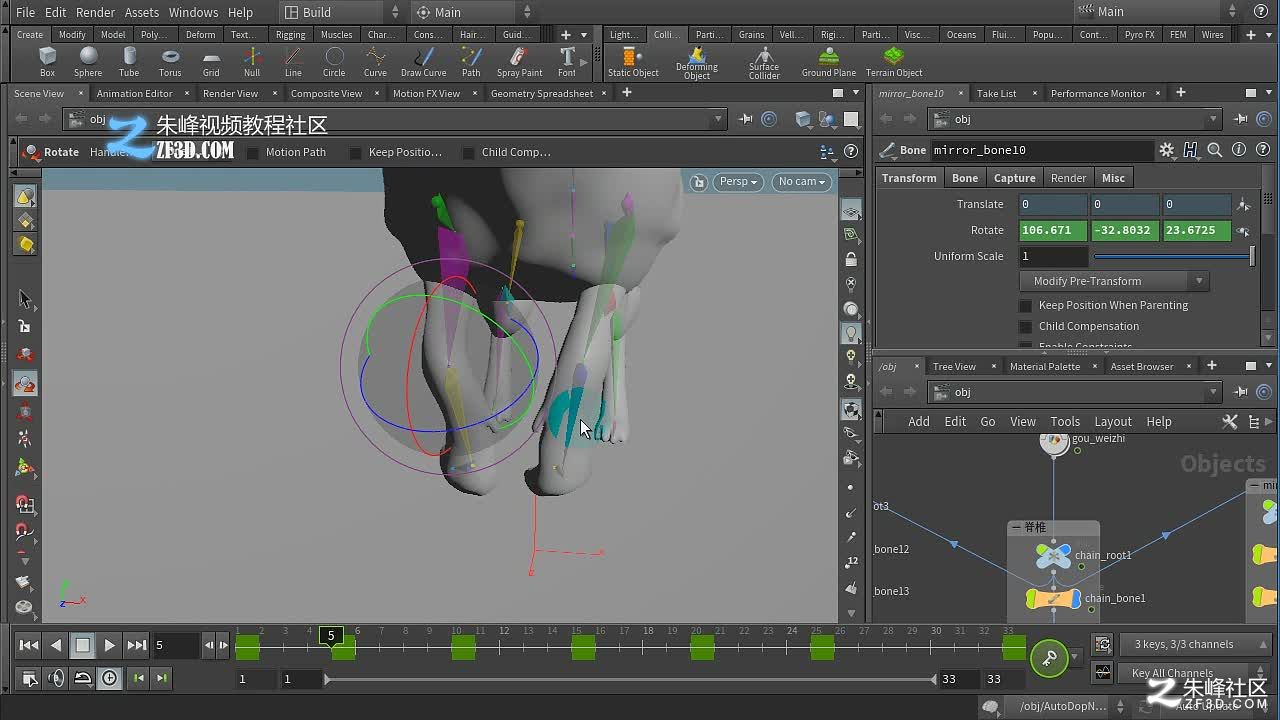The image size is (1280, 720).
Task: Expand the scene view obj path dropdown
Action: point(717,119)
